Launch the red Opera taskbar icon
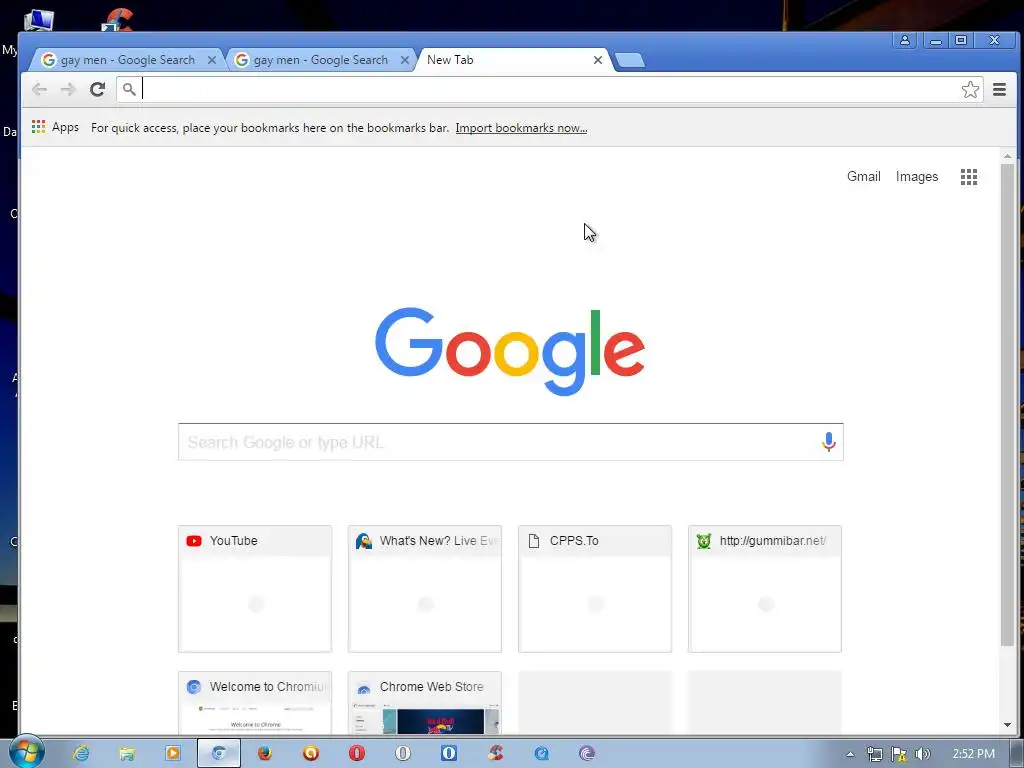Screen dimensions: 1024x768 pyautogui.click(x=357, y=754)
